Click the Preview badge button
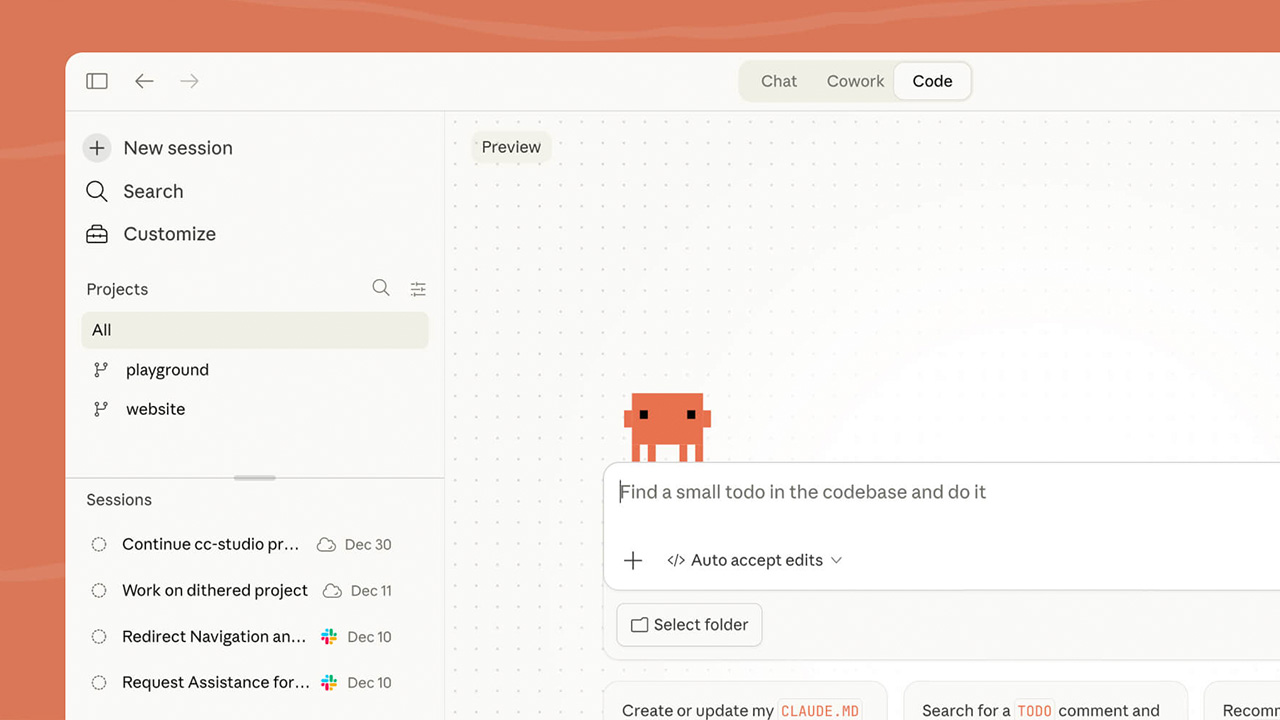This screenshot has width=1280, height=720. pyautogui.click(x=511, y=147)
